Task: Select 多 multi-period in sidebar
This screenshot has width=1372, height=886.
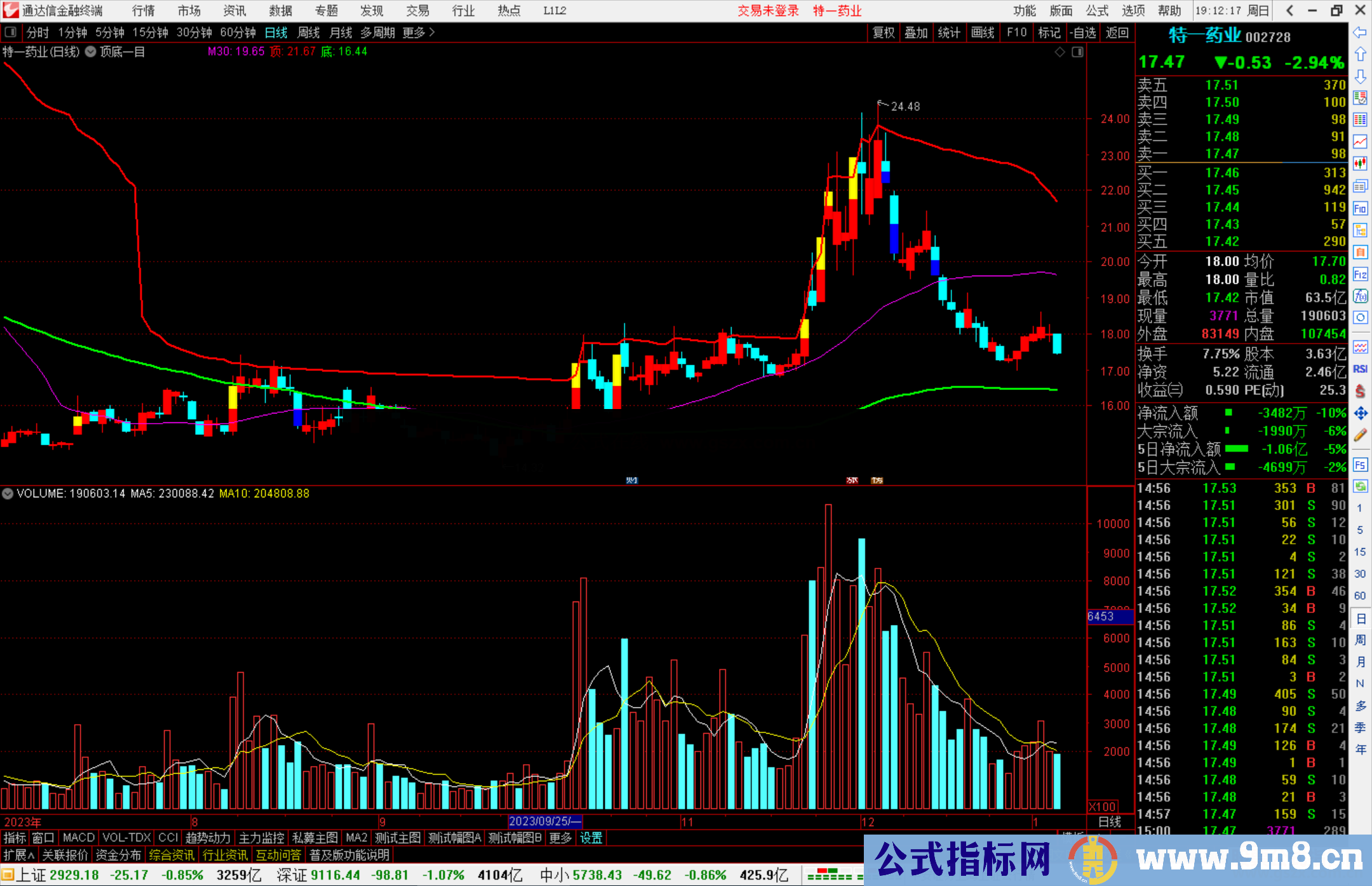Action: click(x=1360, y=706)
